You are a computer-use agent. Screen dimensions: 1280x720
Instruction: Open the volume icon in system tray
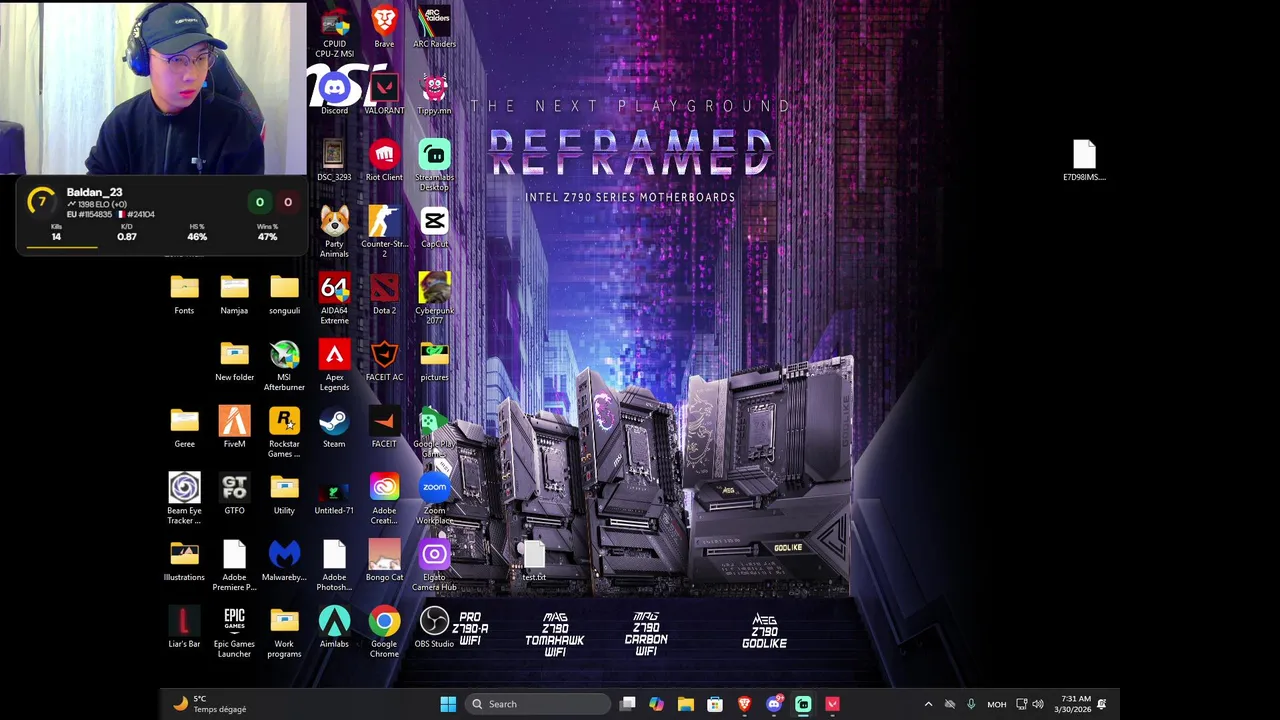[1038, 704]
